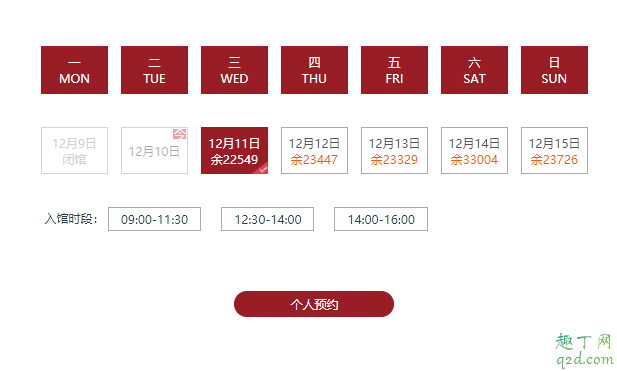The width and height of the screenshot is (617, 371).
Task: Select the FRI weekday header
Action: click(x=394, y=70)
